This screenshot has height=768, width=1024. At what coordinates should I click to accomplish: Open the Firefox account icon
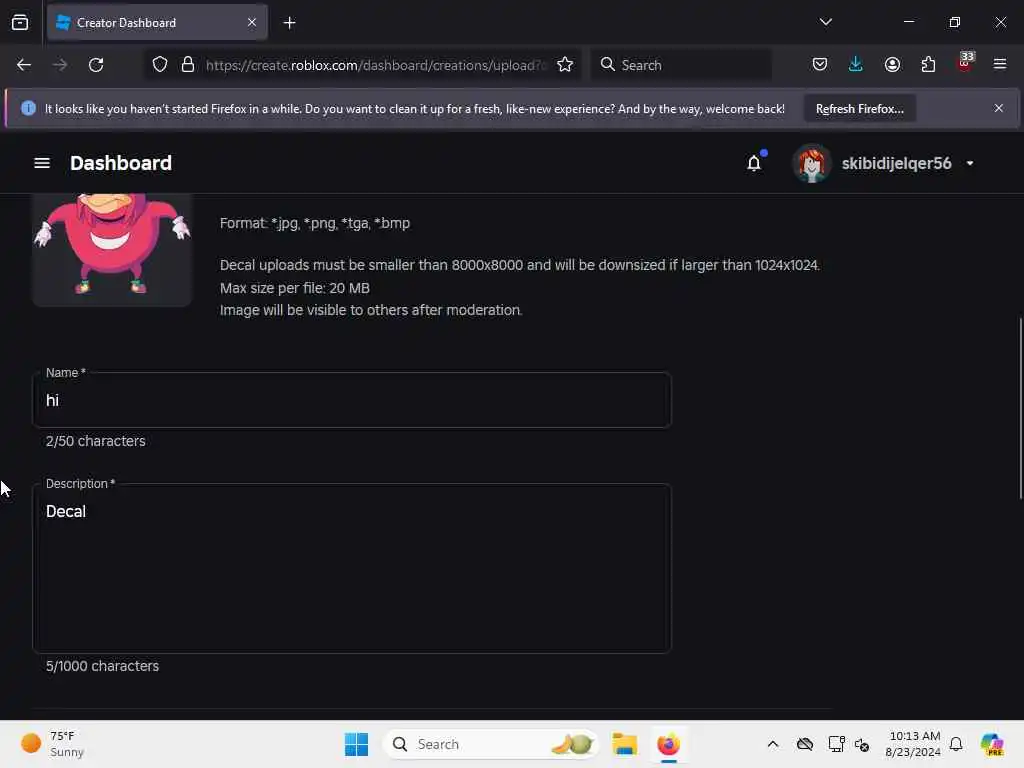(892, 65)
